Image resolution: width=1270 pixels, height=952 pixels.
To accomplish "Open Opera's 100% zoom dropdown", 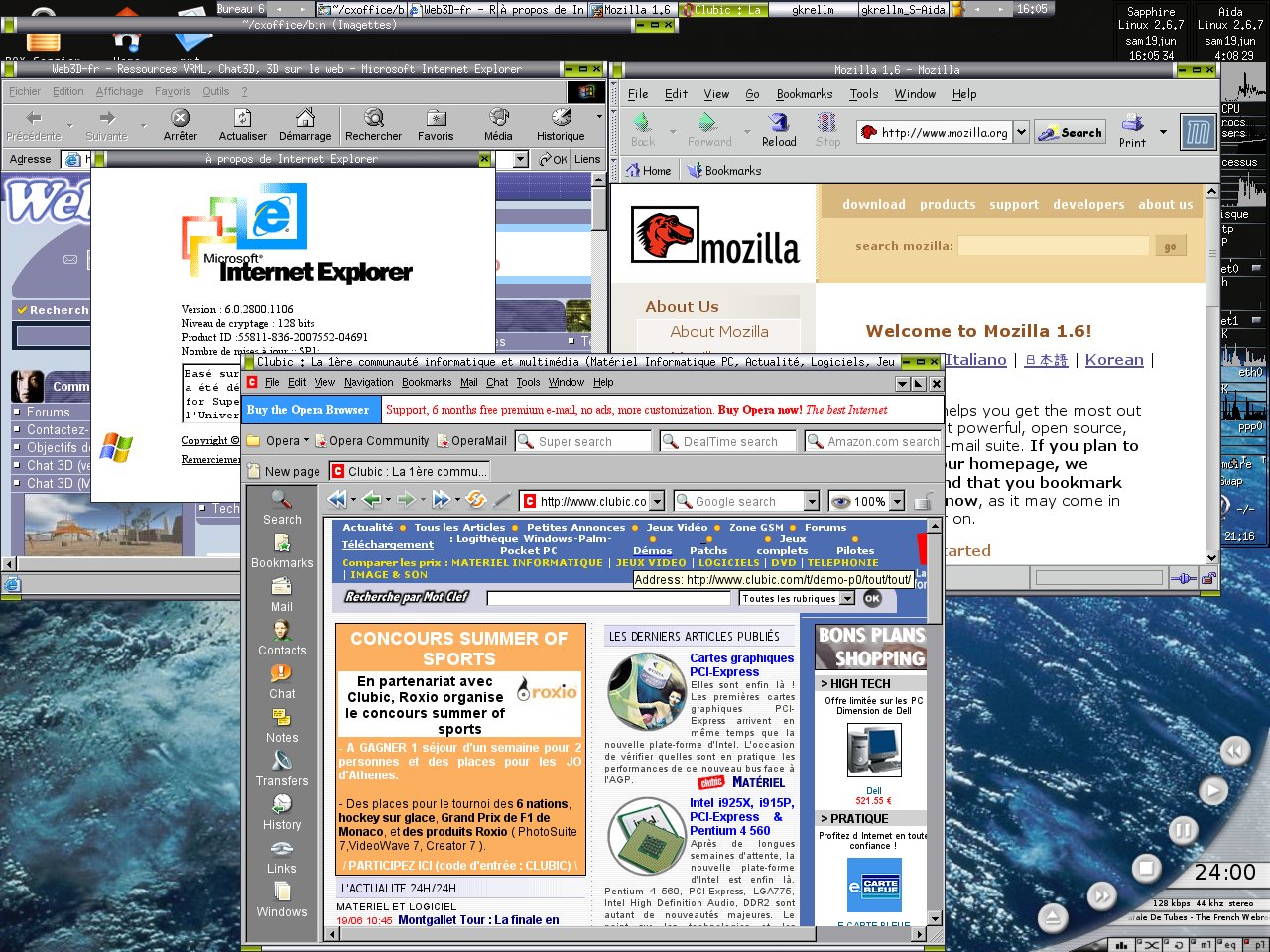I will click(897, 502).
